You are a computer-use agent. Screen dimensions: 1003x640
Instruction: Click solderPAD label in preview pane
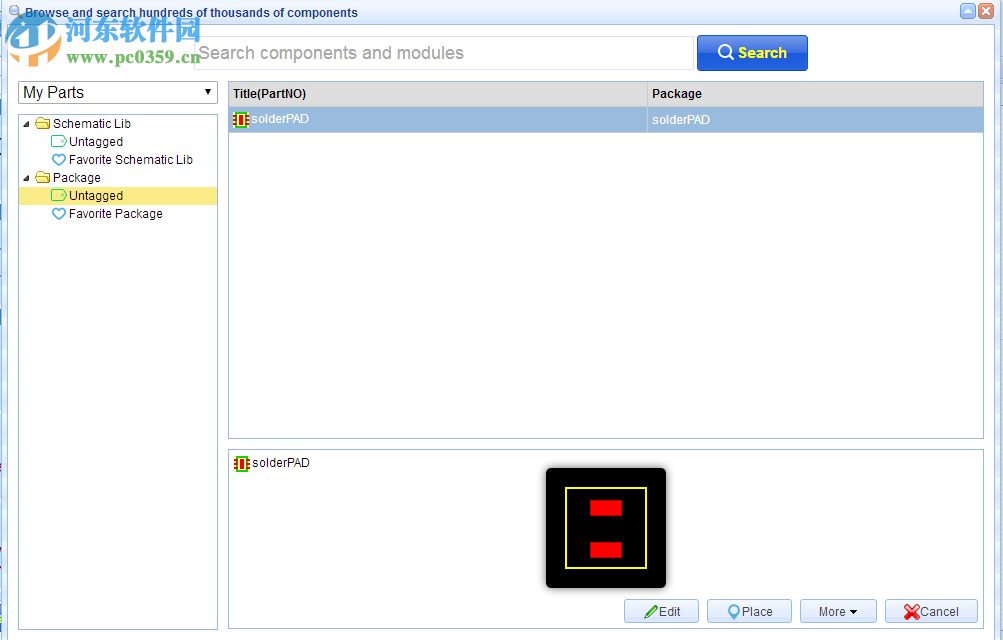pyautogui.click(x=281, y=463)
